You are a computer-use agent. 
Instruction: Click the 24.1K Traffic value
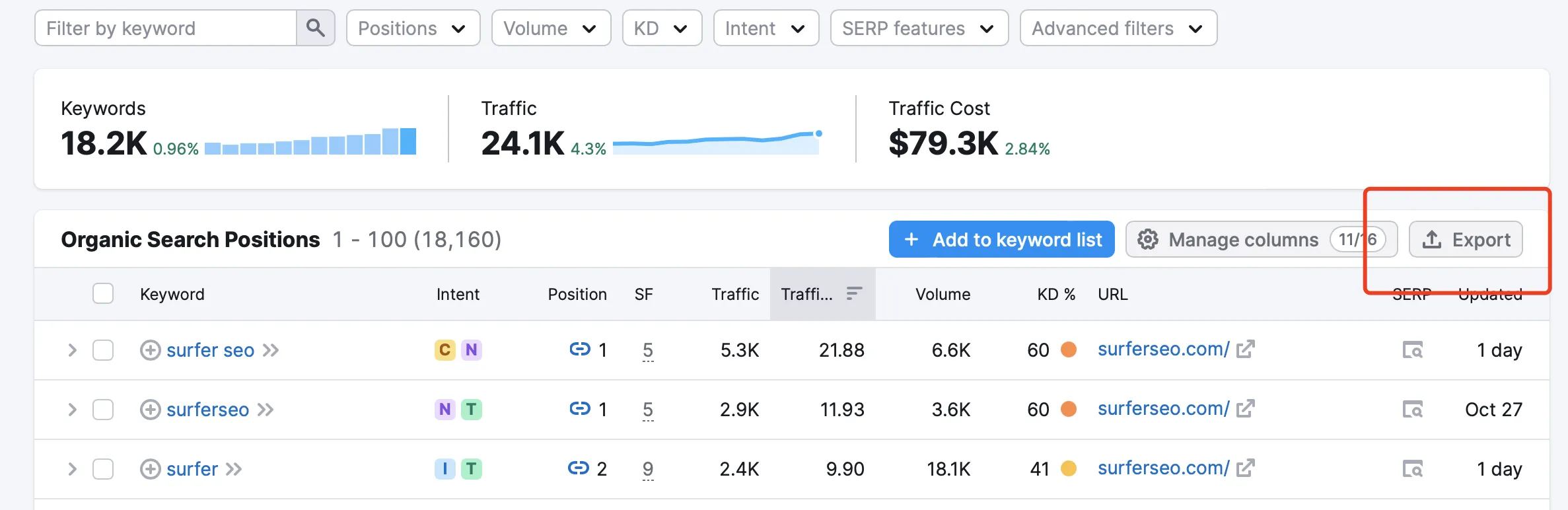coord(522,143)
